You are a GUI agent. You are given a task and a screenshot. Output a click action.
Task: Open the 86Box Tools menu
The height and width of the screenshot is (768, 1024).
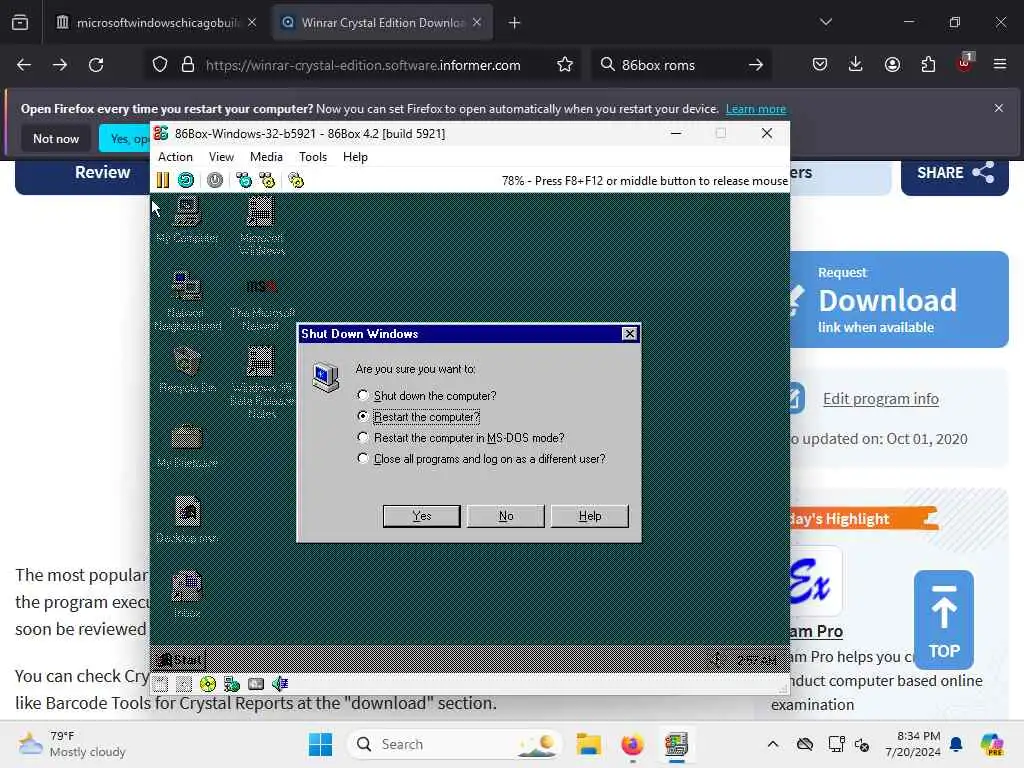coord(313,157)
